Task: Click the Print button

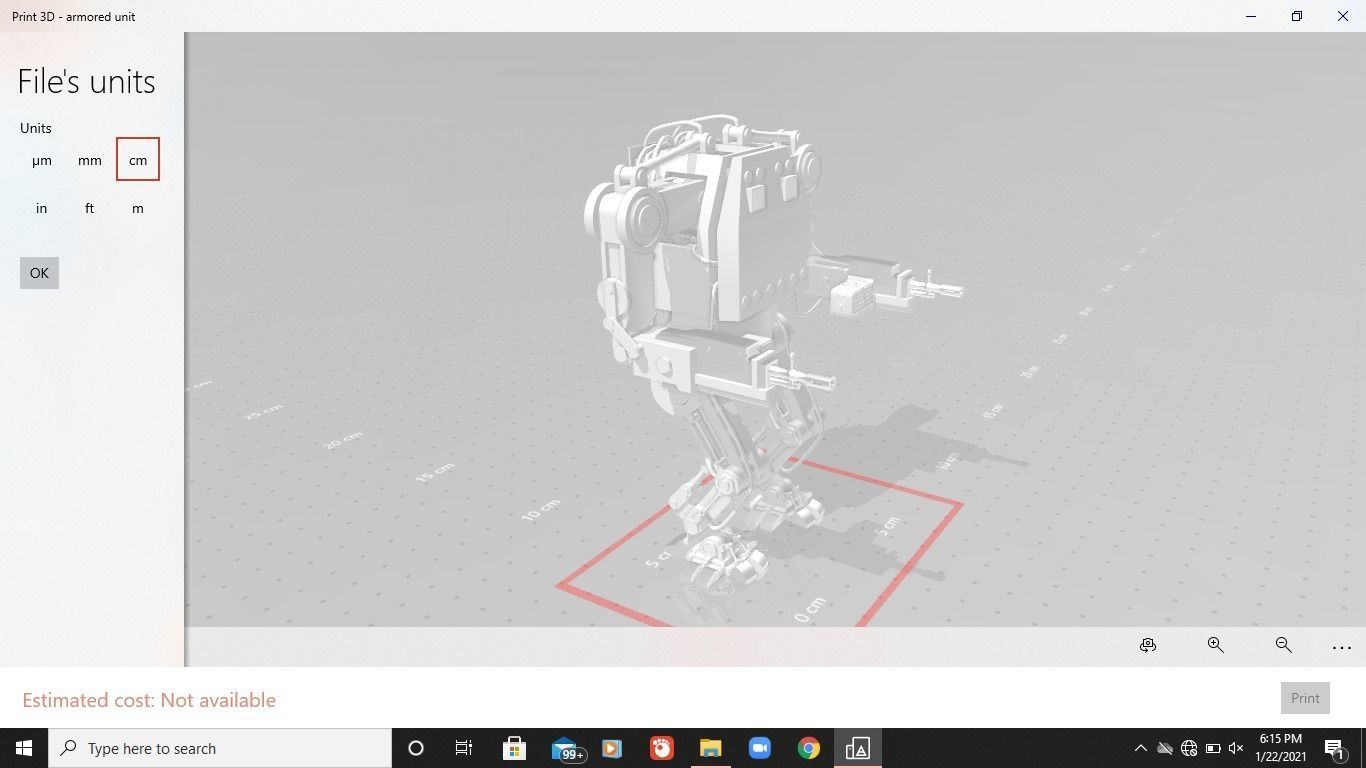Action: point(1305,698)
